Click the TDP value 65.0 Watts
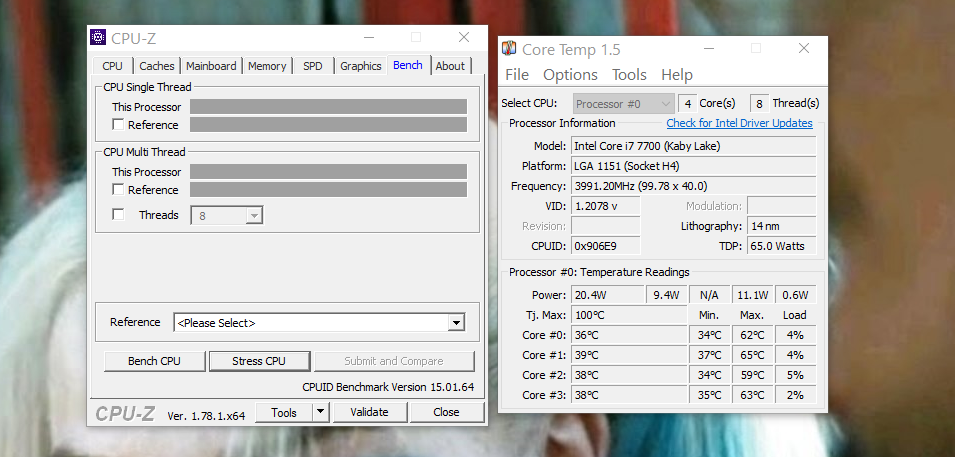This screenshot has height=457, width=955. 781,246
